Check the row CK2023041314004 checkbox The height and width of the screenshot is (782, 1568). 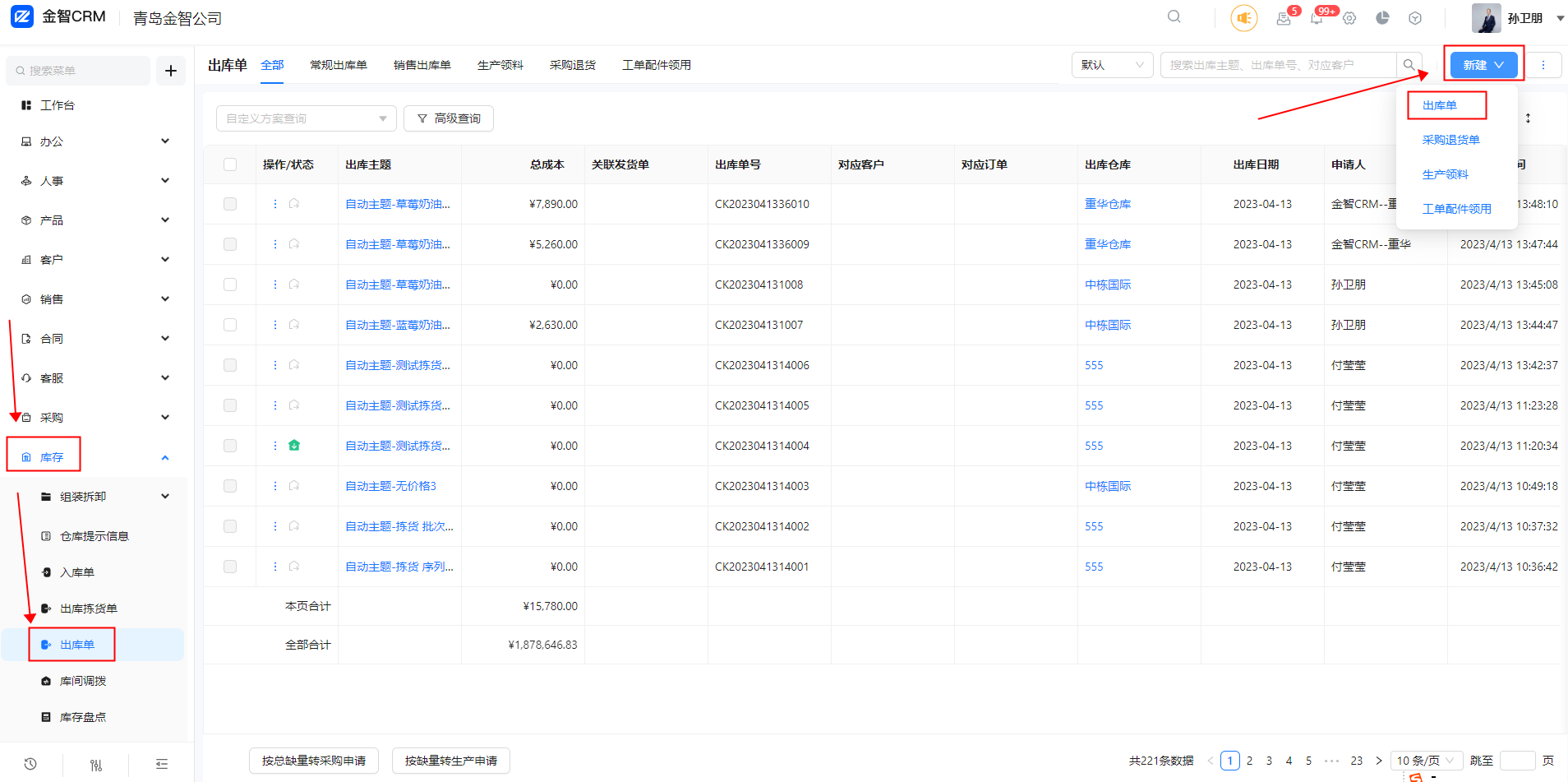[230, 446]
